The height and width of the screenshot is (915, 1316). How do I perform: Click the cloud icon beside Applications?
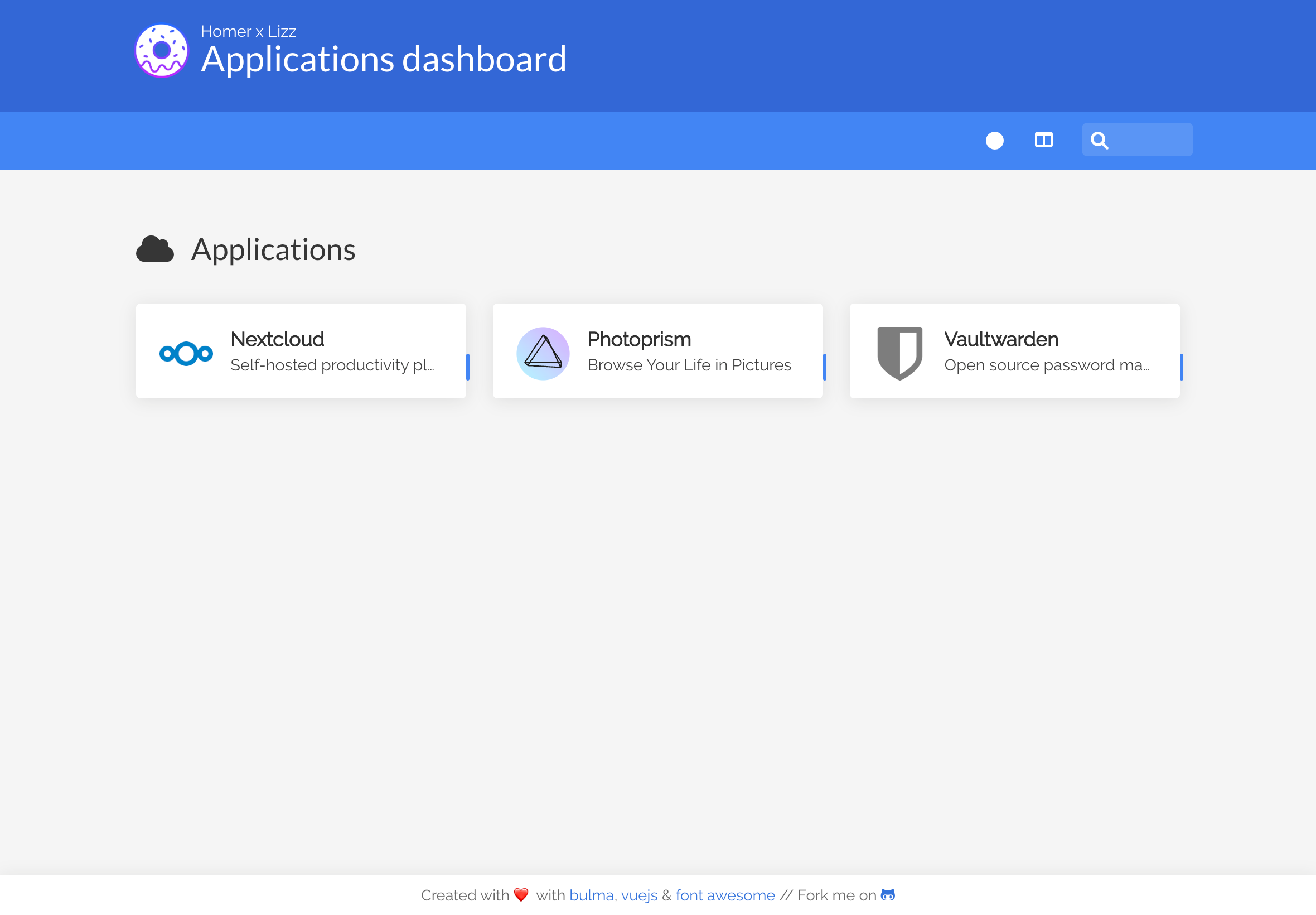[x=154, y=249]
